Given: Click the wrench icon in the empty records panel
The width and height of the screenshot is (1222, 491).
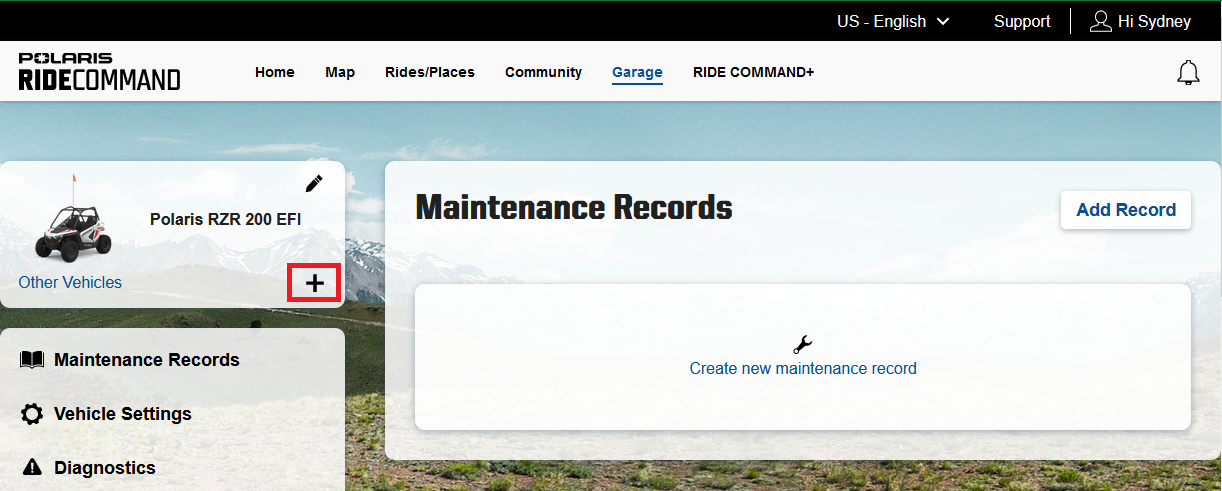Looking at the screenshot, I should coord(802,345).
